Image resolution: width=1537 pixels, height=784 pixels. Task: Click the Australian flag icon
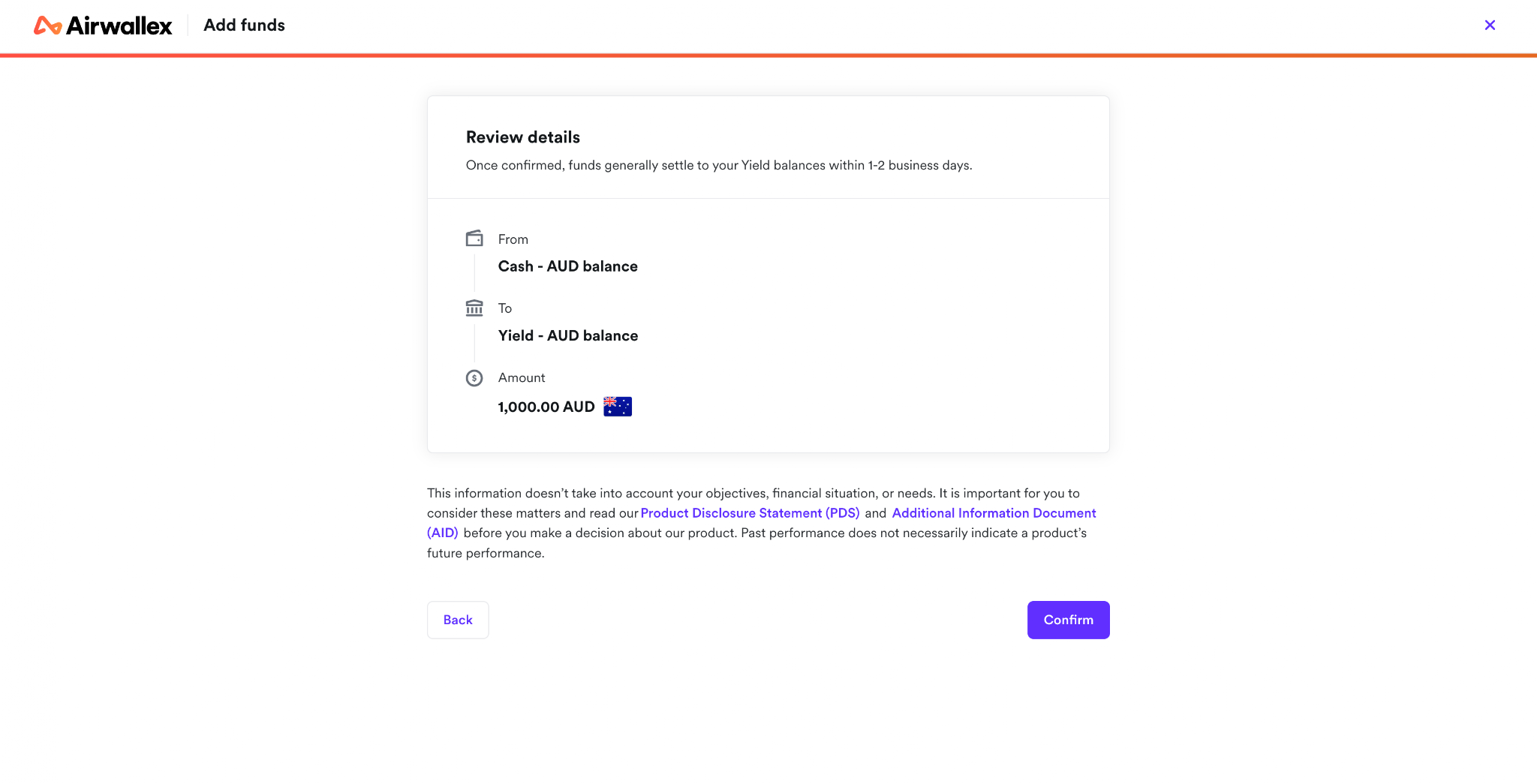point(618,407)
